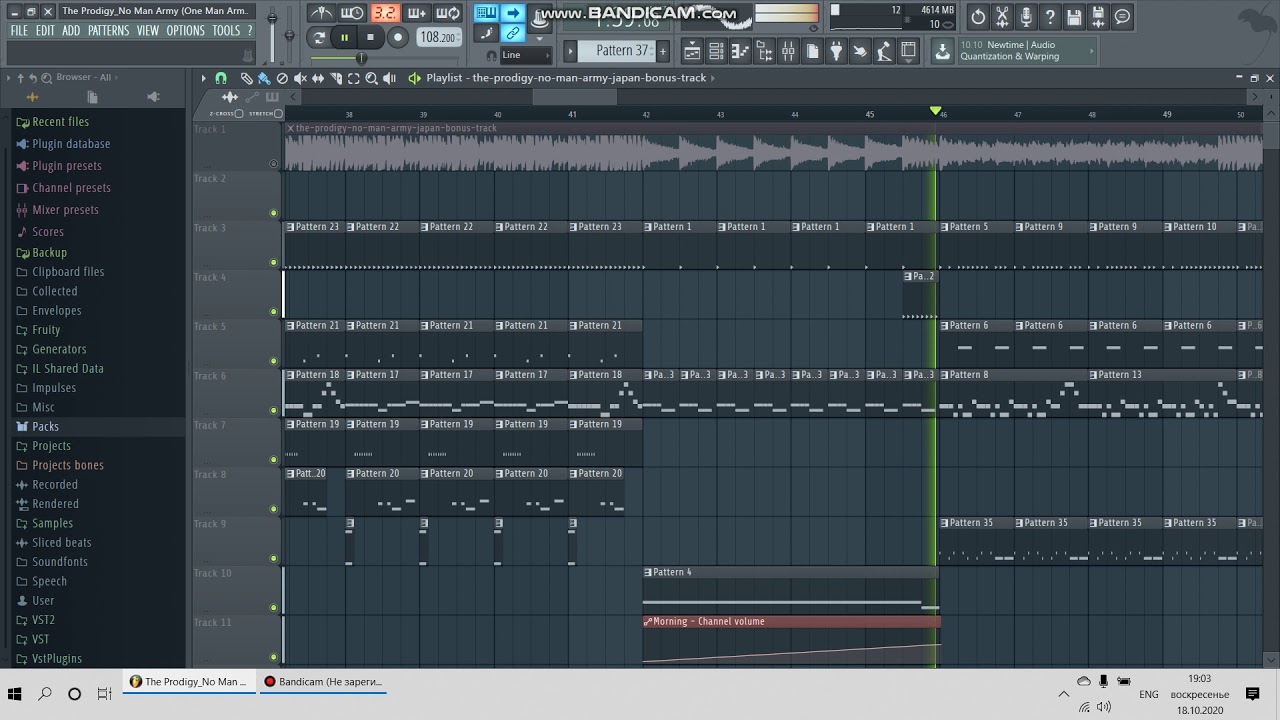Toggle loop recording button
Viewport: 1280px width, 720px height.
click(x=448, y=13)
